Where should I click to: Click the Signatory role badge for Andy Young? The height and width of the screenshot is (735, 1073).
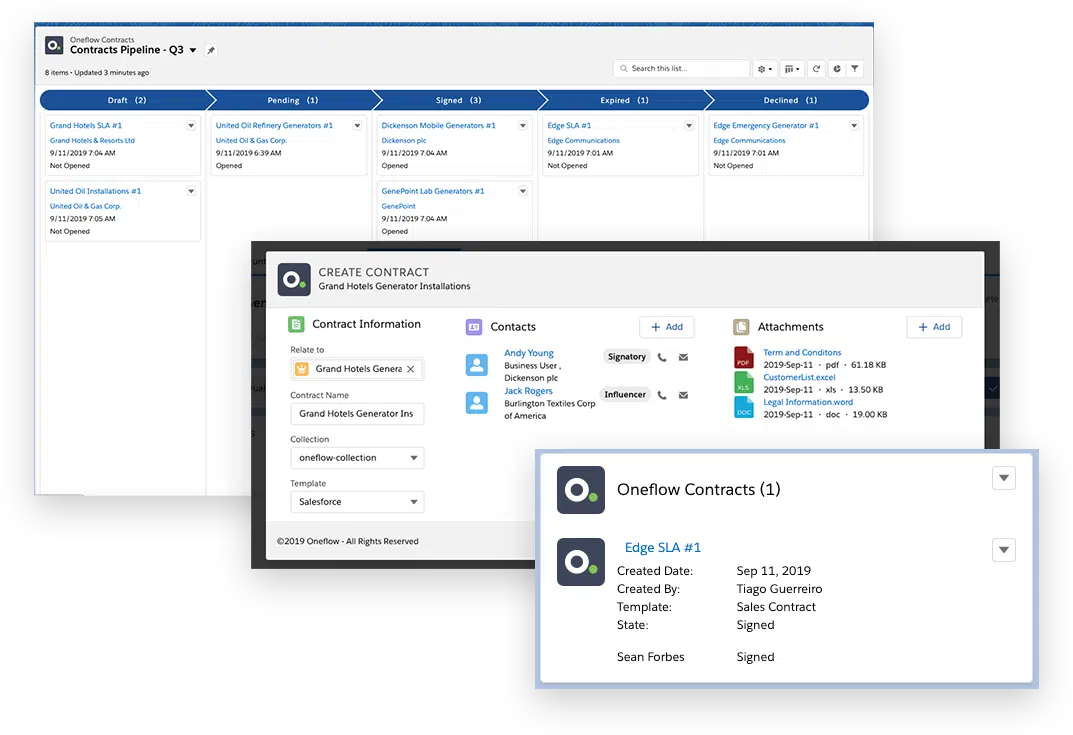coord(627,357)
